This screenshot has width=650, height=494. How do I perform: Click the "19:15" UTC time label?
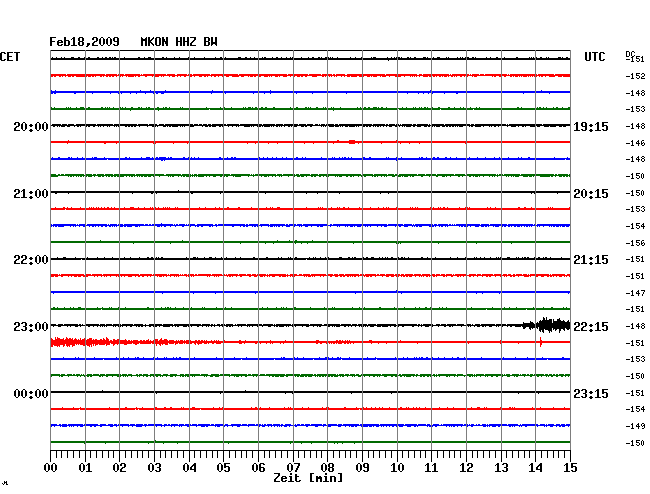tap(591, 127)
